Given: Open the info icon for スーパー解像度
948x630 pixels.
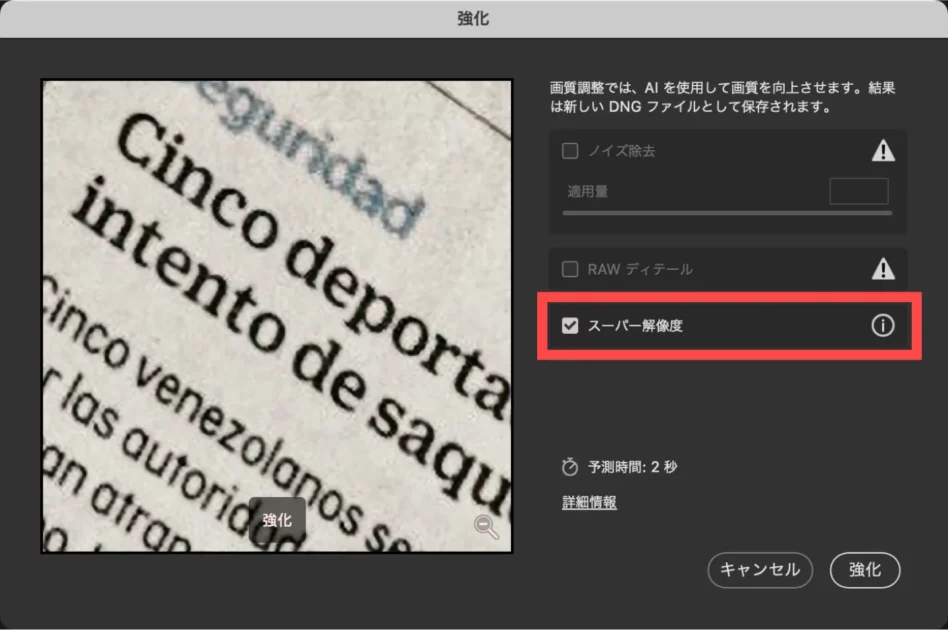Looking at the screenshot, I should tap(882, 326).
